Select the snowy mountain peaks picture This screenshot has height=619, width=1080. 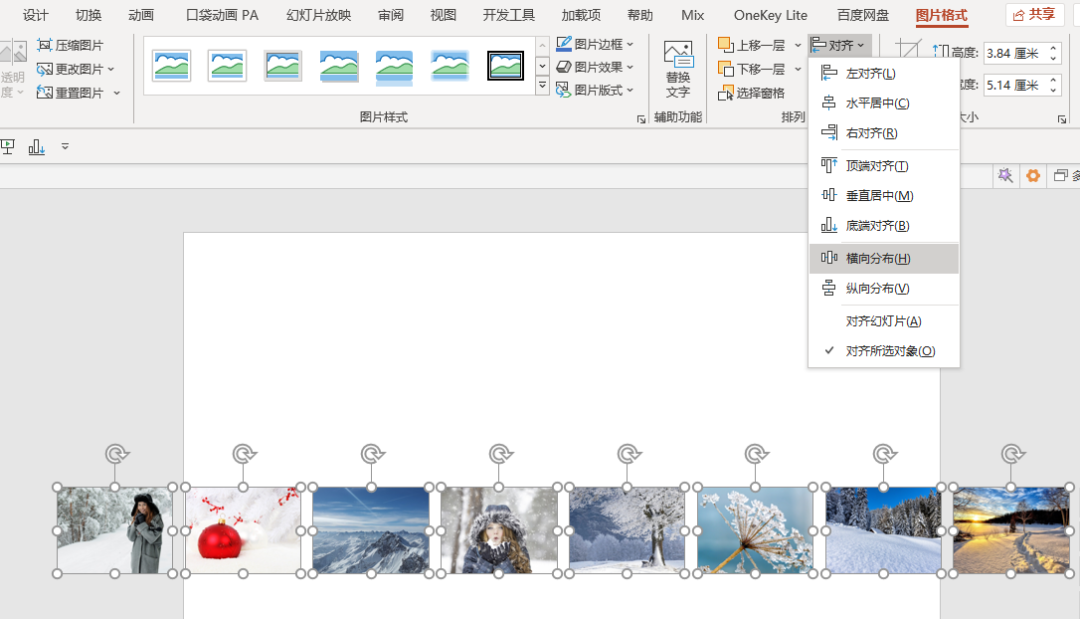[x=371, y=530]
